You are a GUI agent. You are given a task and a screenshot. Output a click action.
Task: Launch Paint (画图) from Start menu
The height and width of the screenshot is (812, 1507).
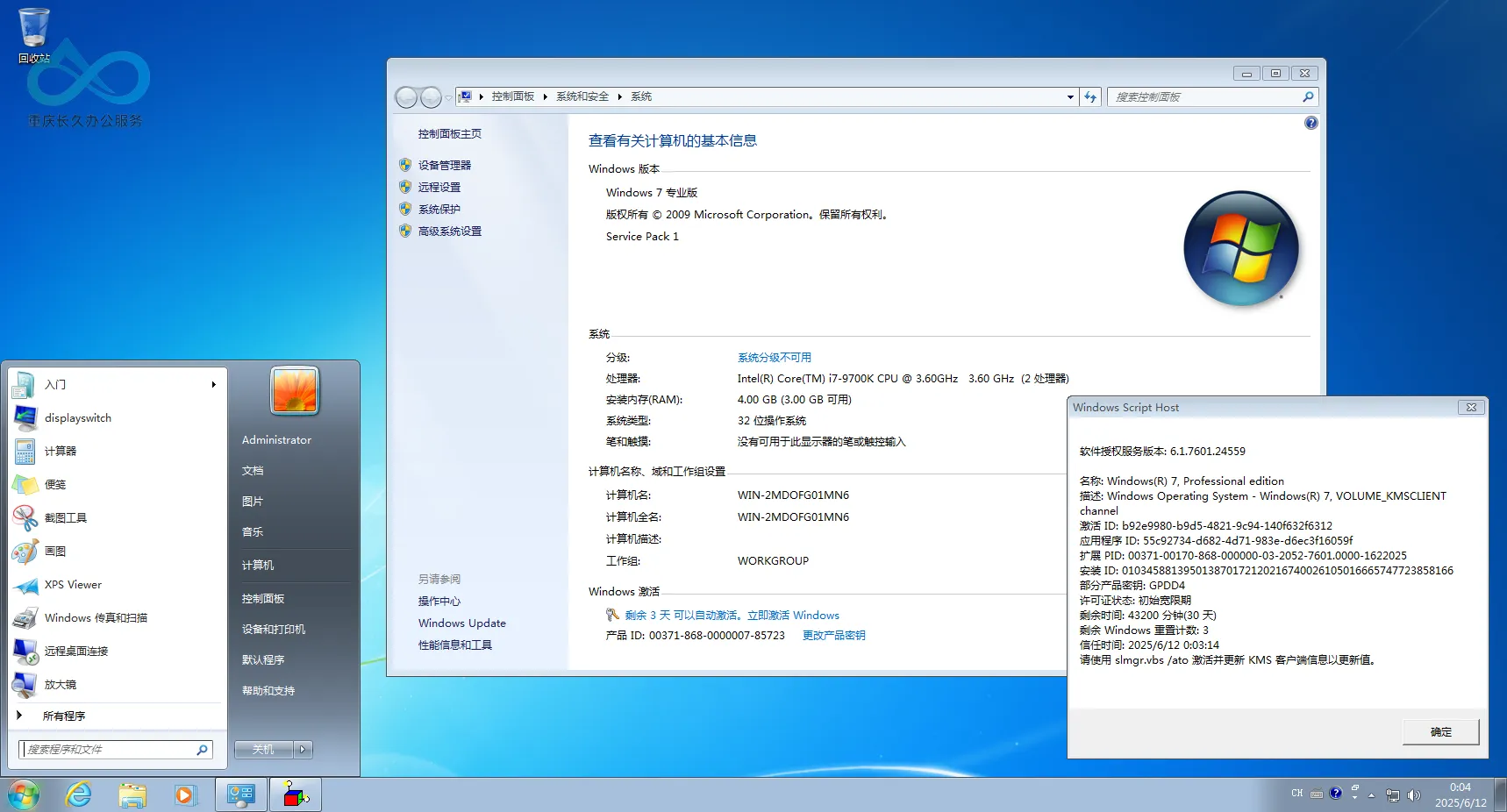(118, 552)
